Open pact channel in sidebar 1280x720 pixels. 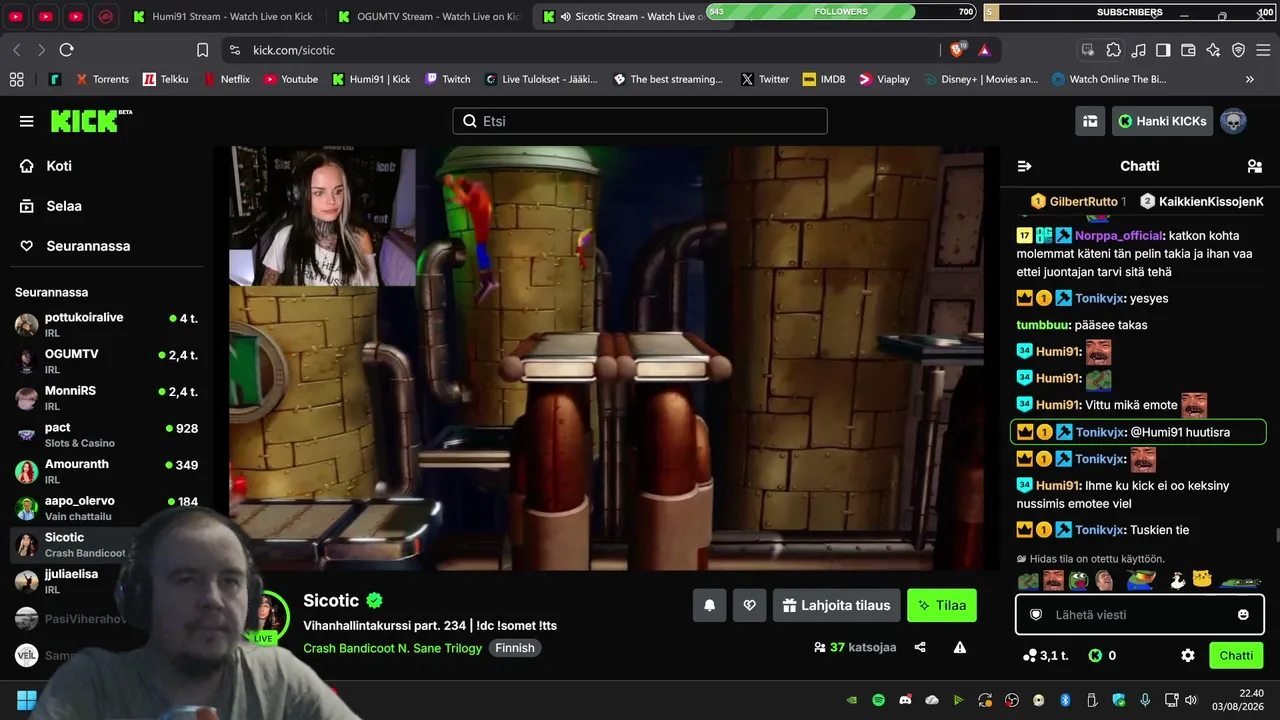[x=107, y=434]
